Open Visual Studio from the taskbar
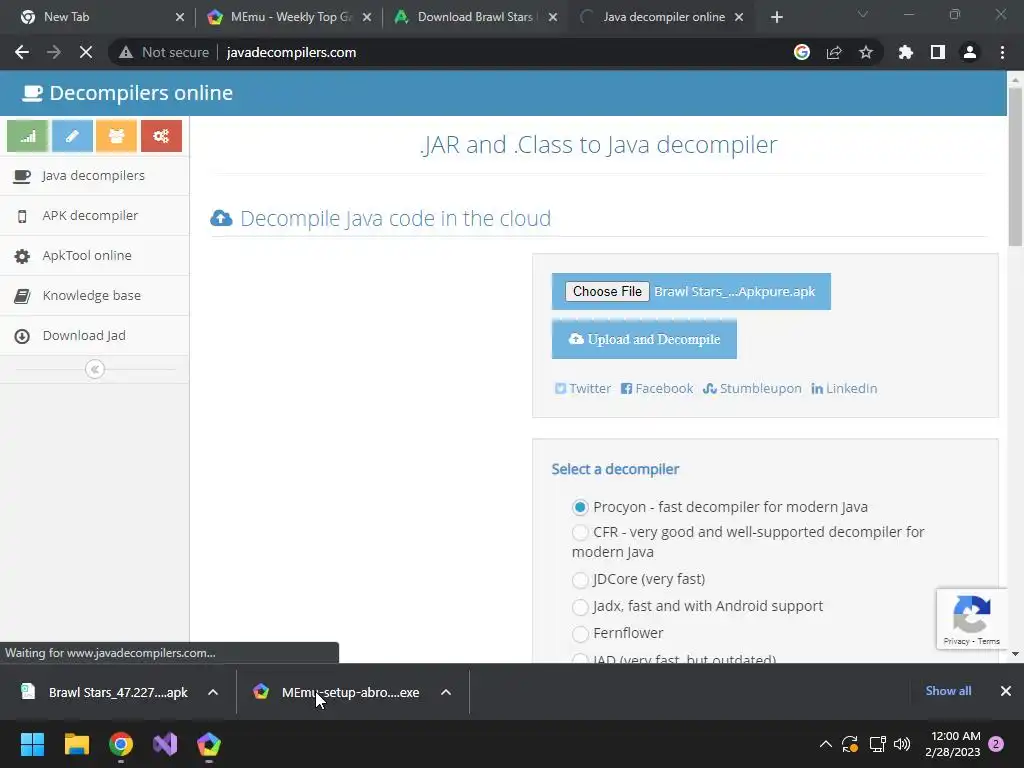The height and width of the screenshot is (768, 1024). (x=165, y=744)
